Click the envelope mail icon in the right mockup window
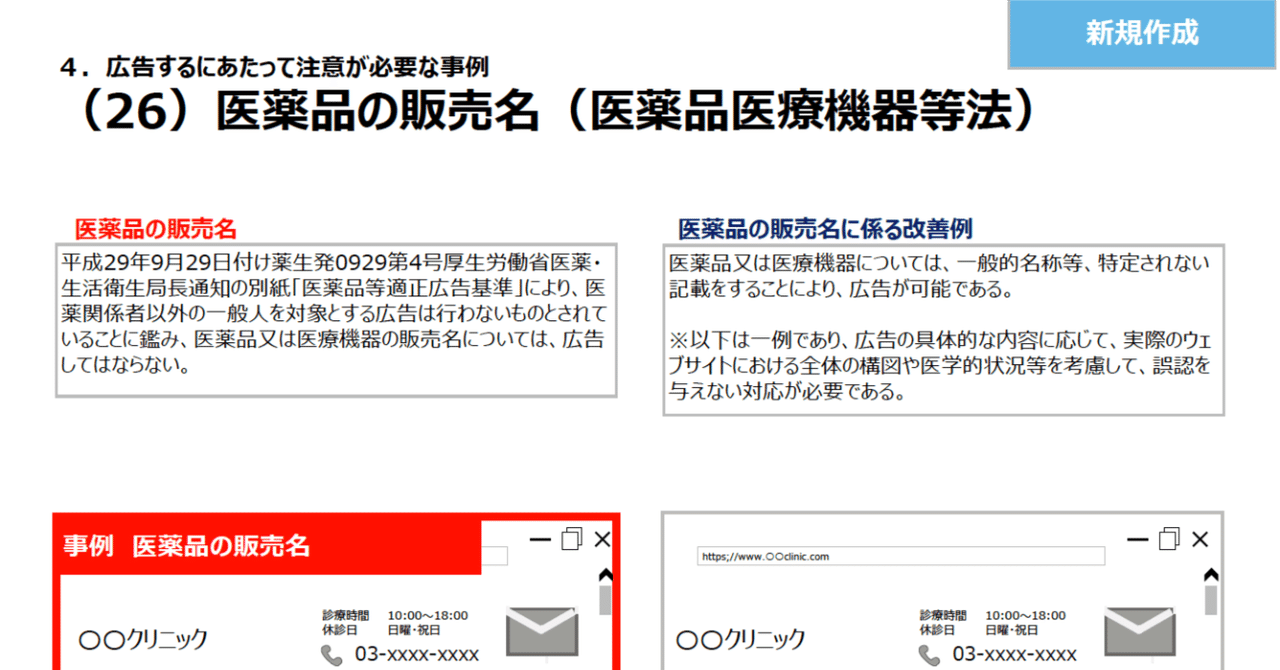This screenshot has width=1280, height=670. 1138,632
